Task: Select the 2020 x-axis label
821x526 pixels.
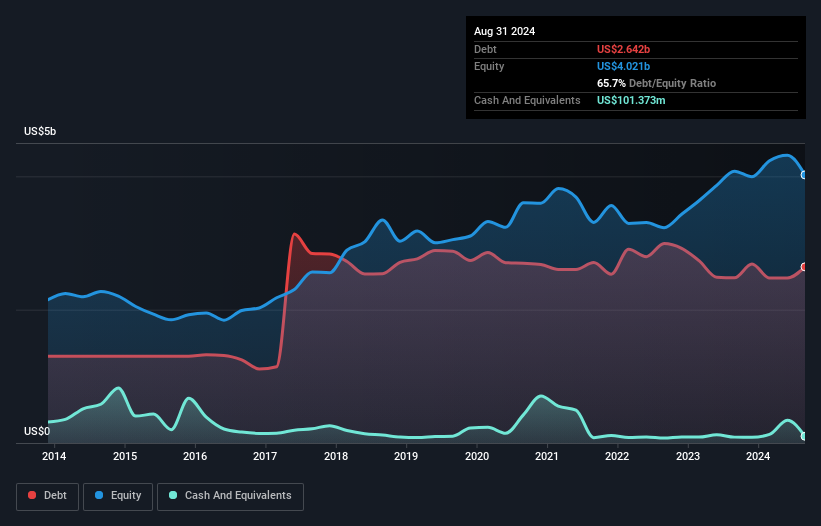Action: coord(476,456)
